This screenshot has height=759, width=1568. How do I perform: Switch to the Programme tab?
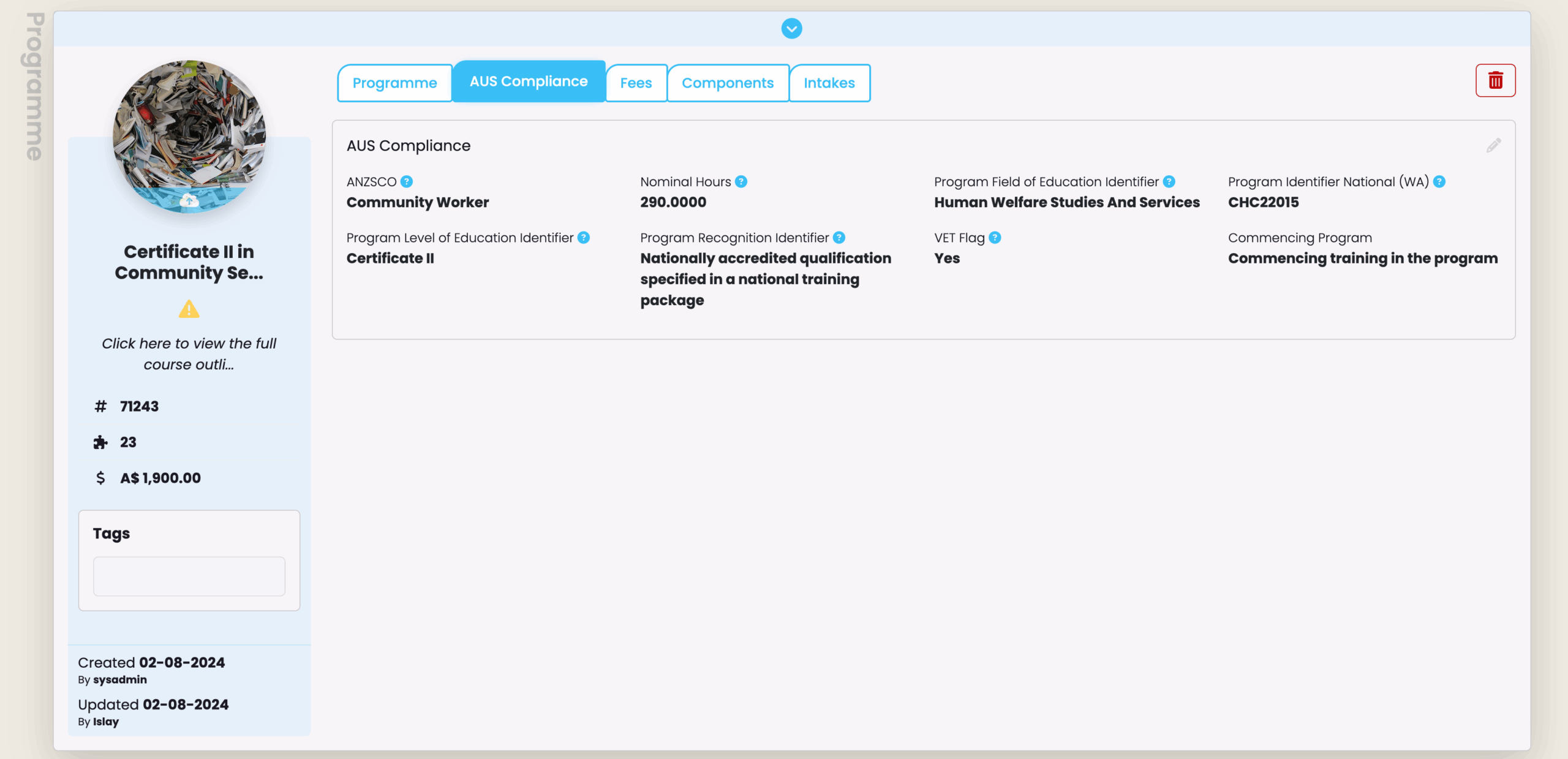(394, 83)
